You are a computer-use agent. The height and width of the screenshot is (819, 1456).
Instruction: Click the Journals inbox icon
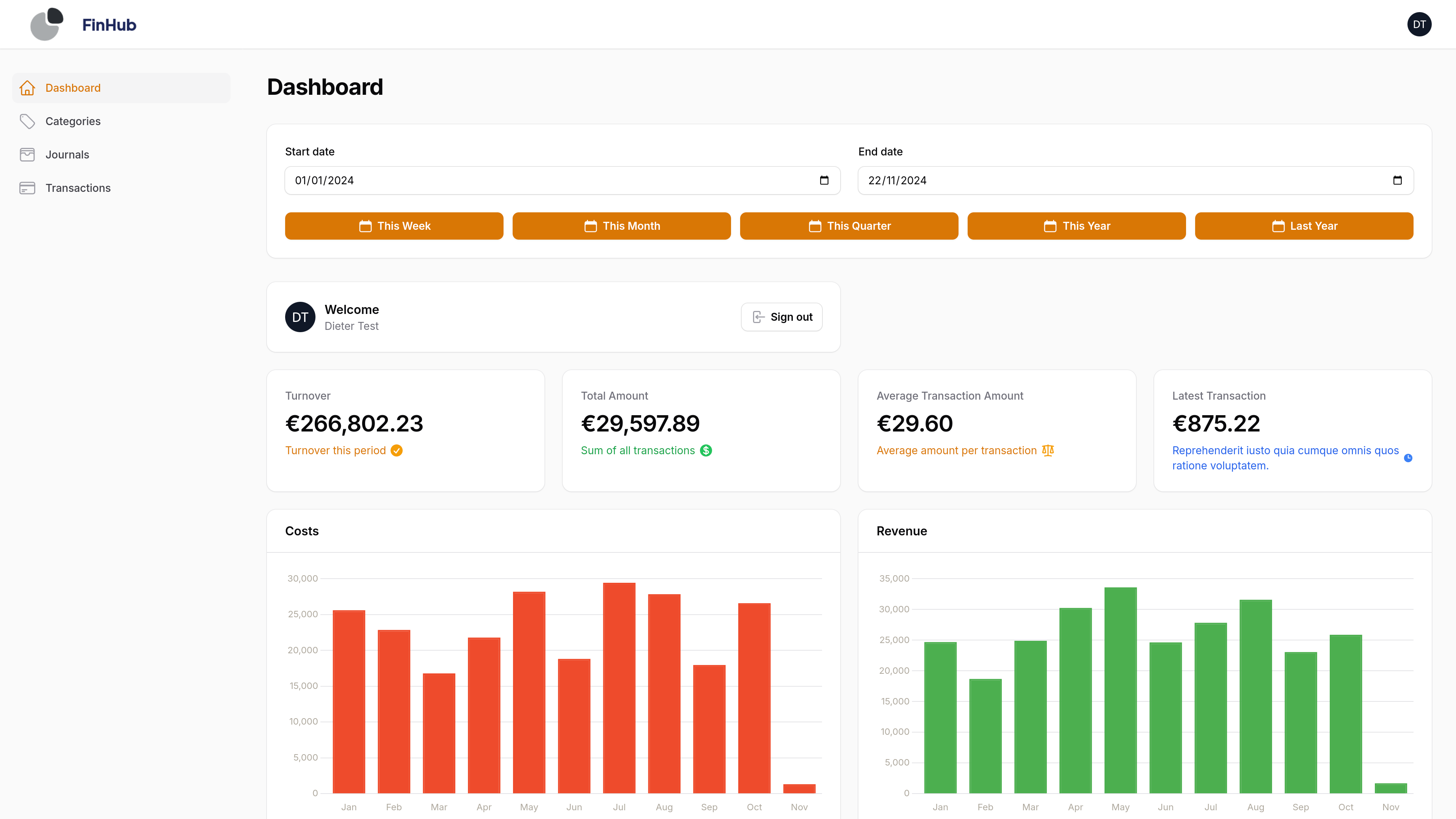point(27,155)
